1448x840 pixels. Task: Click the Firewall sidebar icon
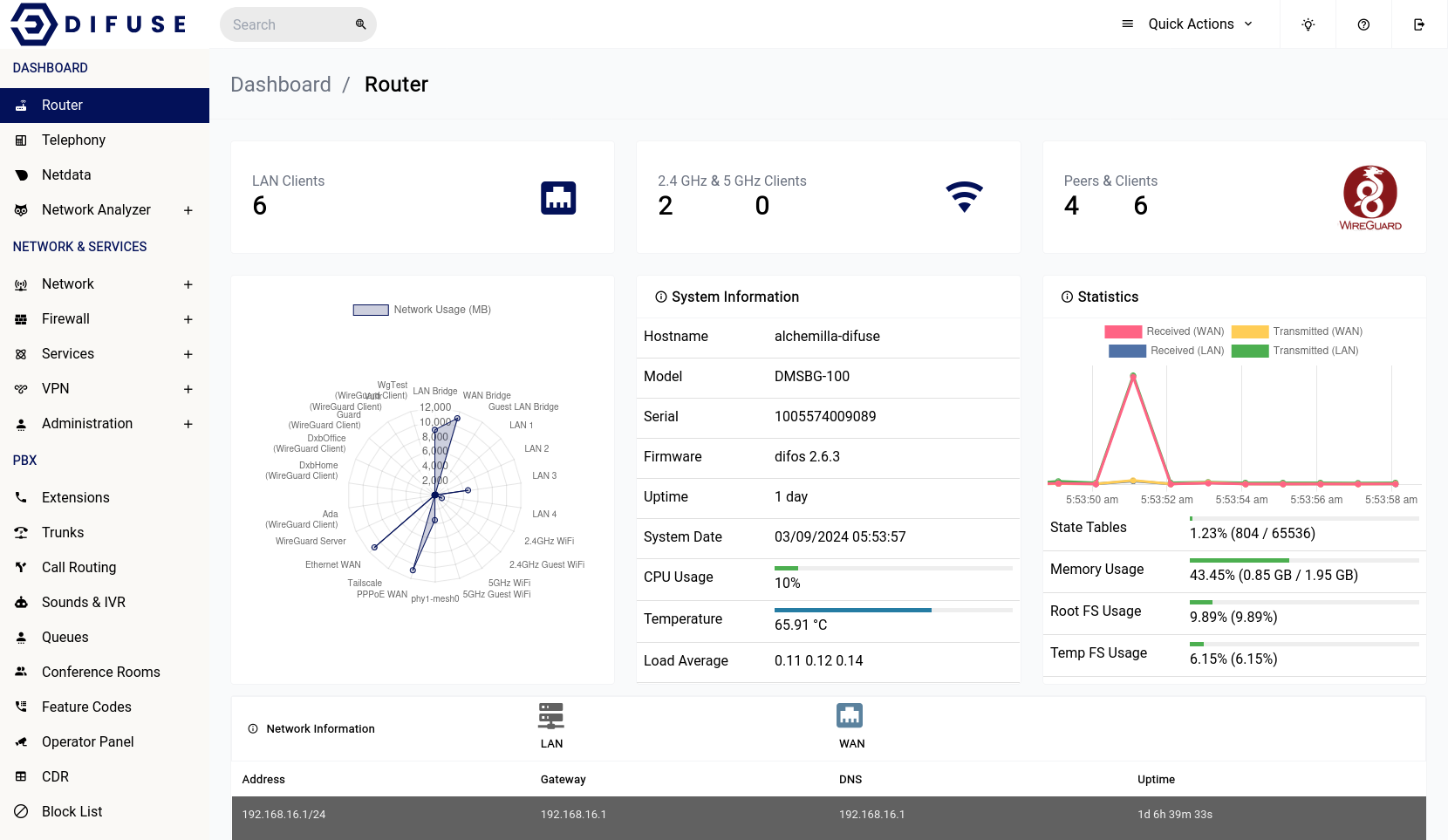[21, 319]
